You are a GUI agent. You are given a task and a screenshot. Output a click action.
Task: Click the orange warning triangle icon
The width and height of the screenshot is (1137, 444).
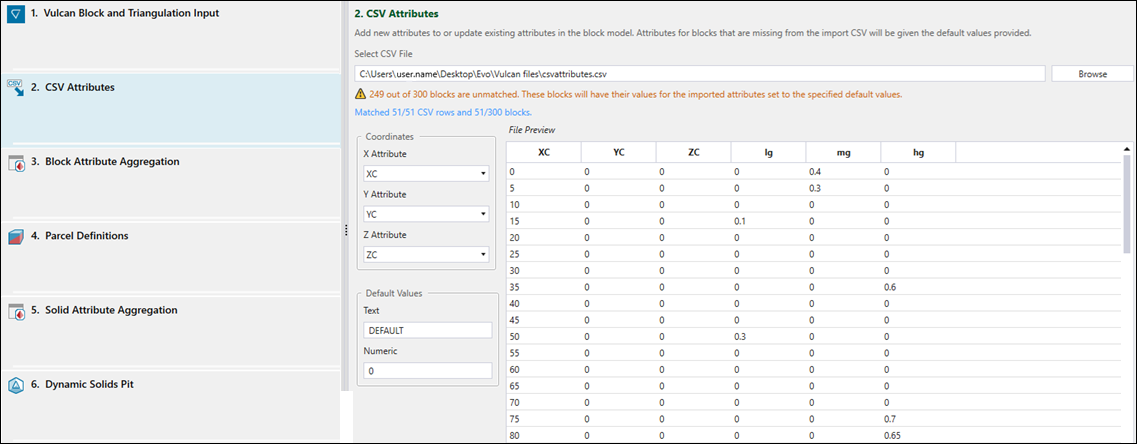point(361,94)
